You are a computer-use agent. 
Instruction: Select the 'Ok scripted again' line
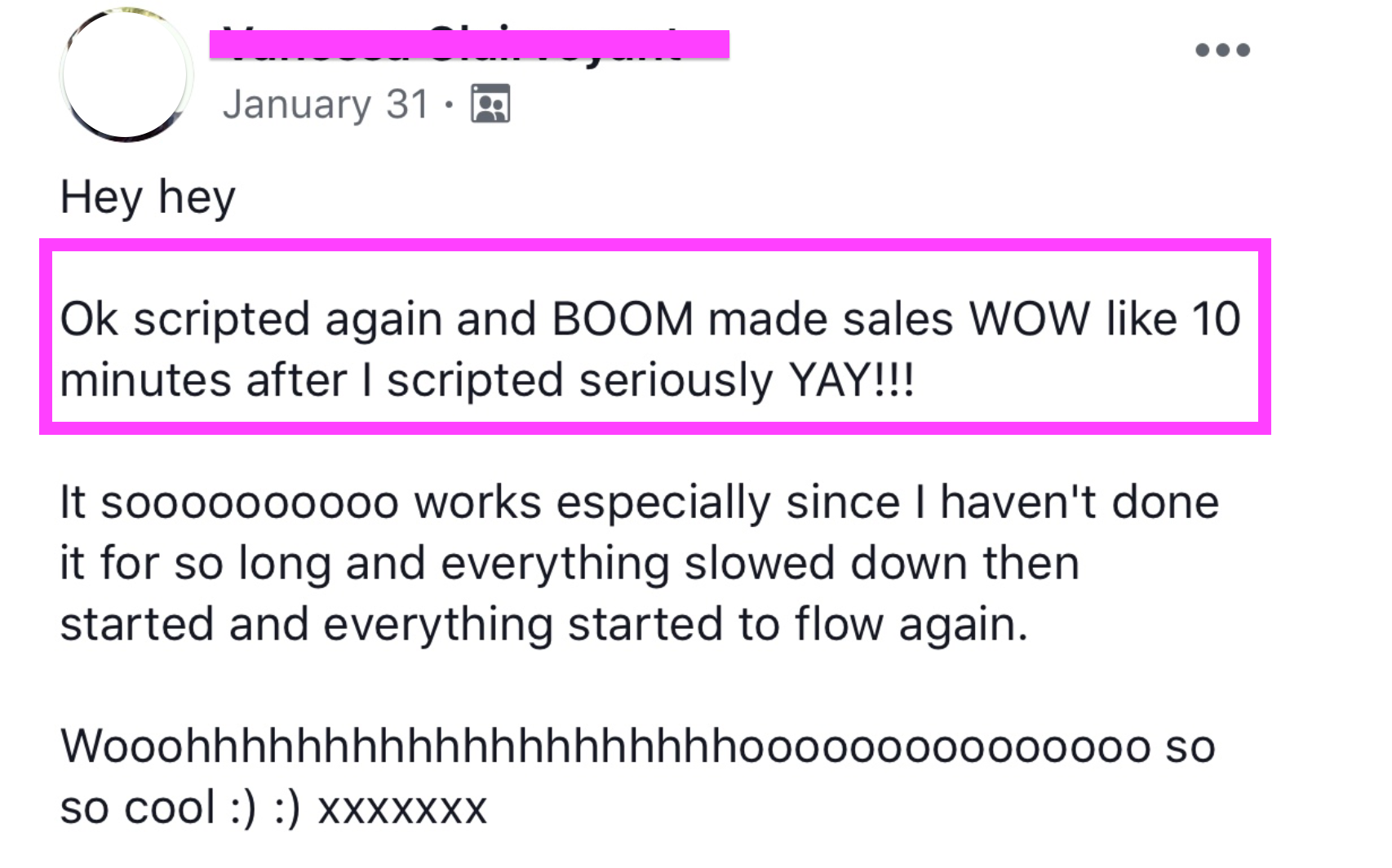click(650, 318)
